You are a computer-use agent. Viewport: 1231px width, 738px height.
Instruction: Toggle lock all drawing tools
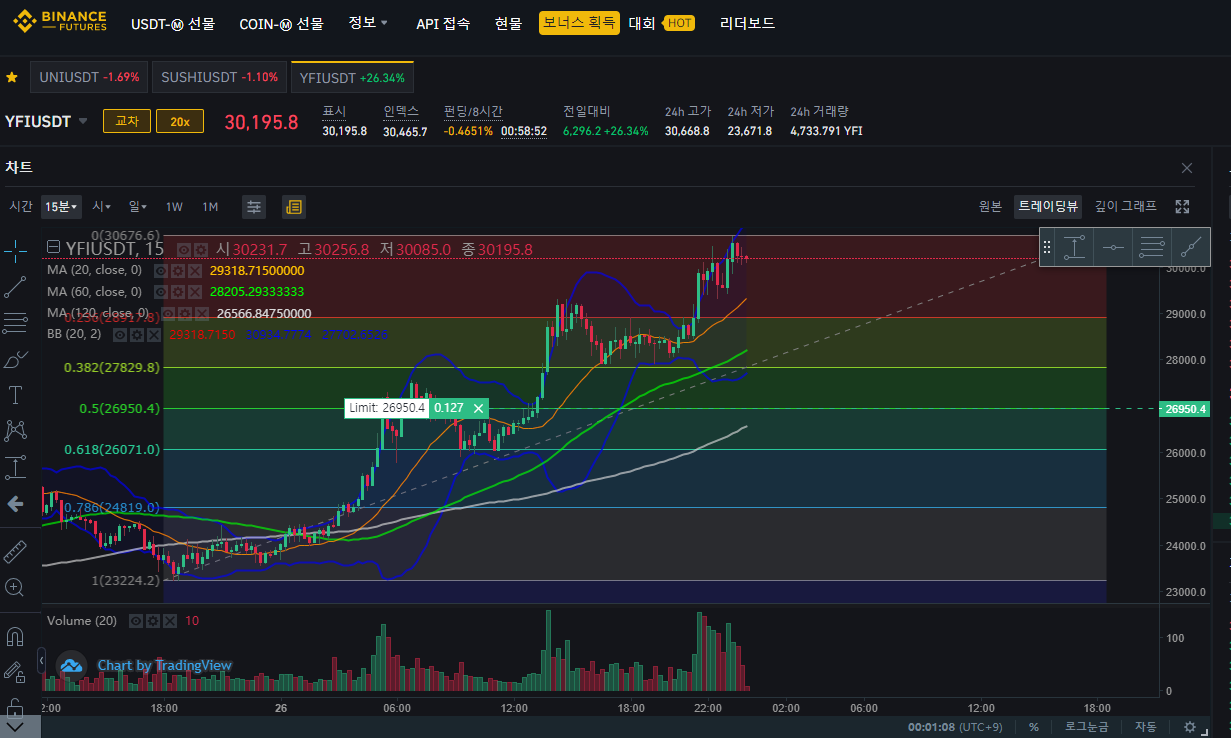(16, 706)
